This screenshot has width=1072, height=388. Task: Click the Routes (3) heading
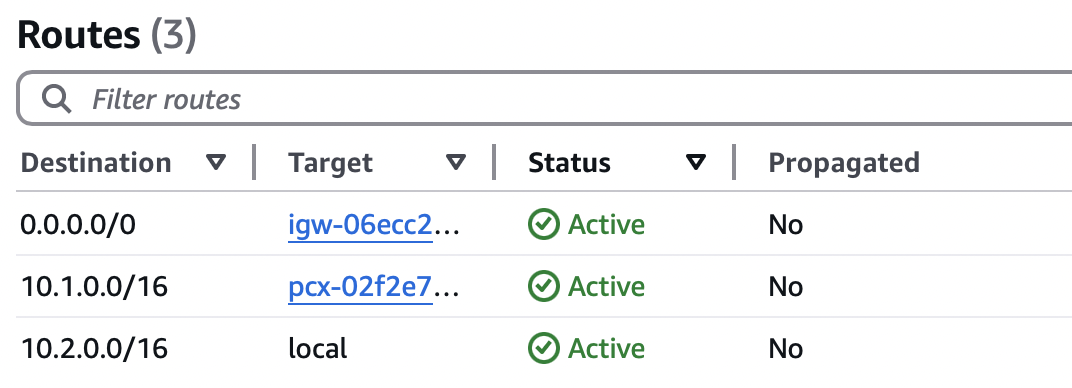pyautogui.click(x=107, y=35)
